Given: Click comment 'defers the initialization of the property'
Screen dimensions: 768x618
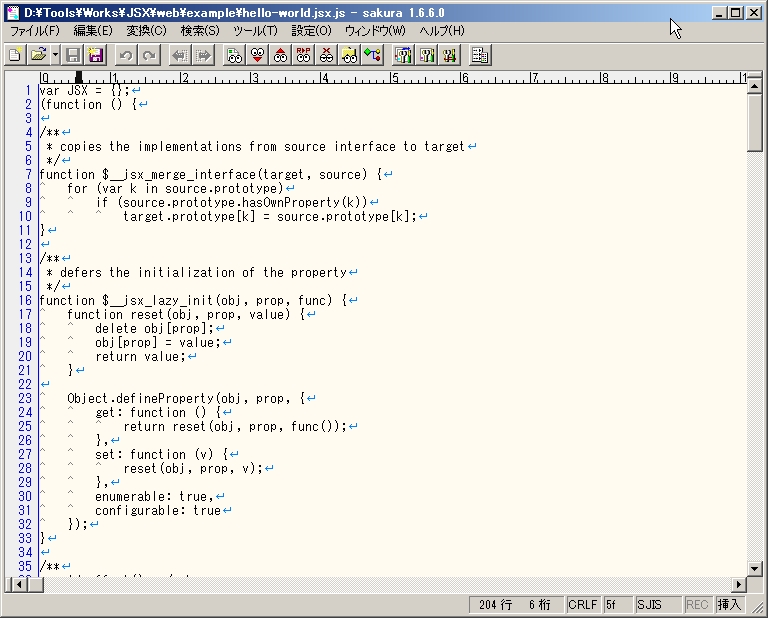Looking at the screenshot, I should pyautogui.click(x=203, y=272).
